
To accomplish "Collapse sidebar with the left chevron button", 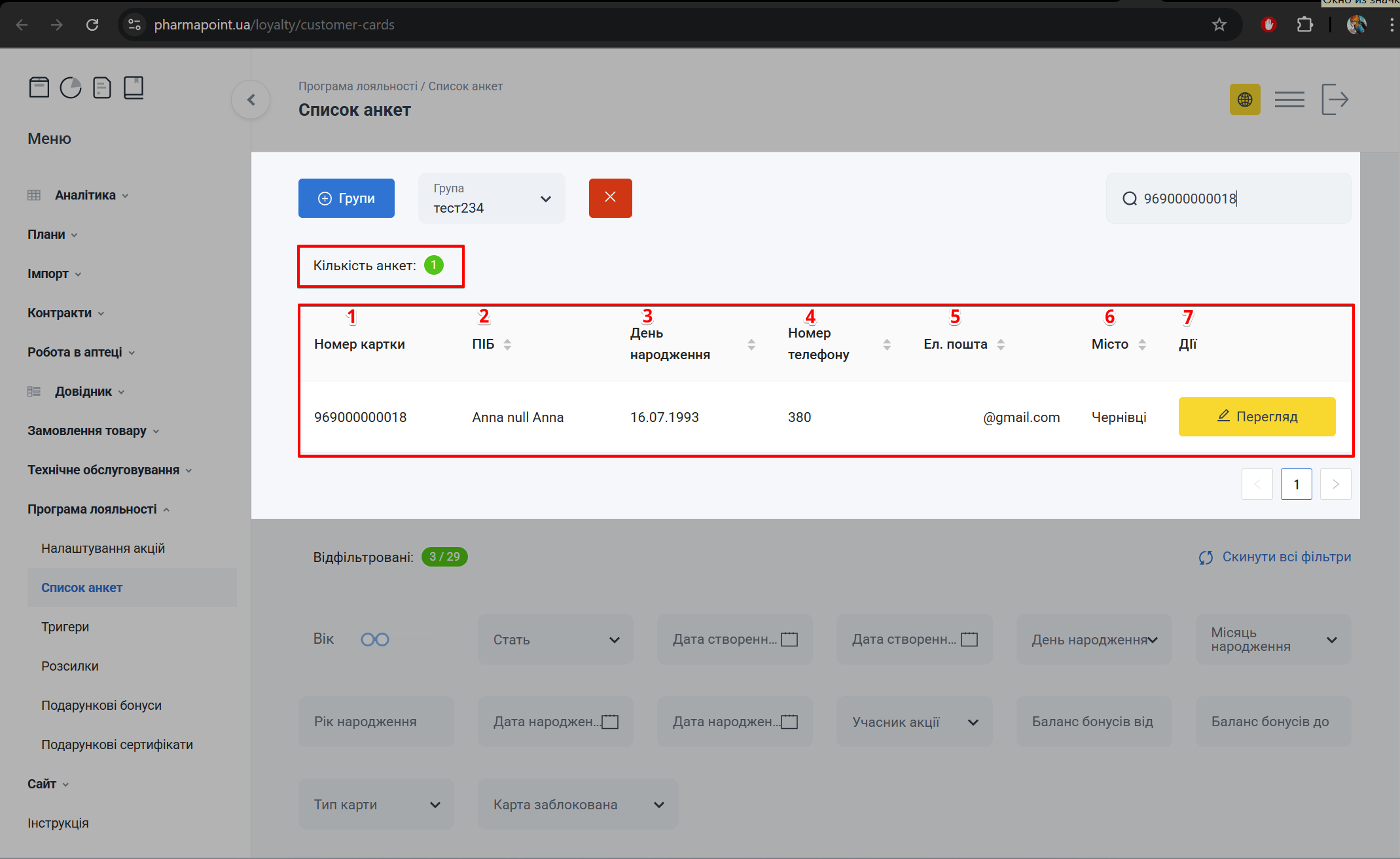I will [251, 99].
